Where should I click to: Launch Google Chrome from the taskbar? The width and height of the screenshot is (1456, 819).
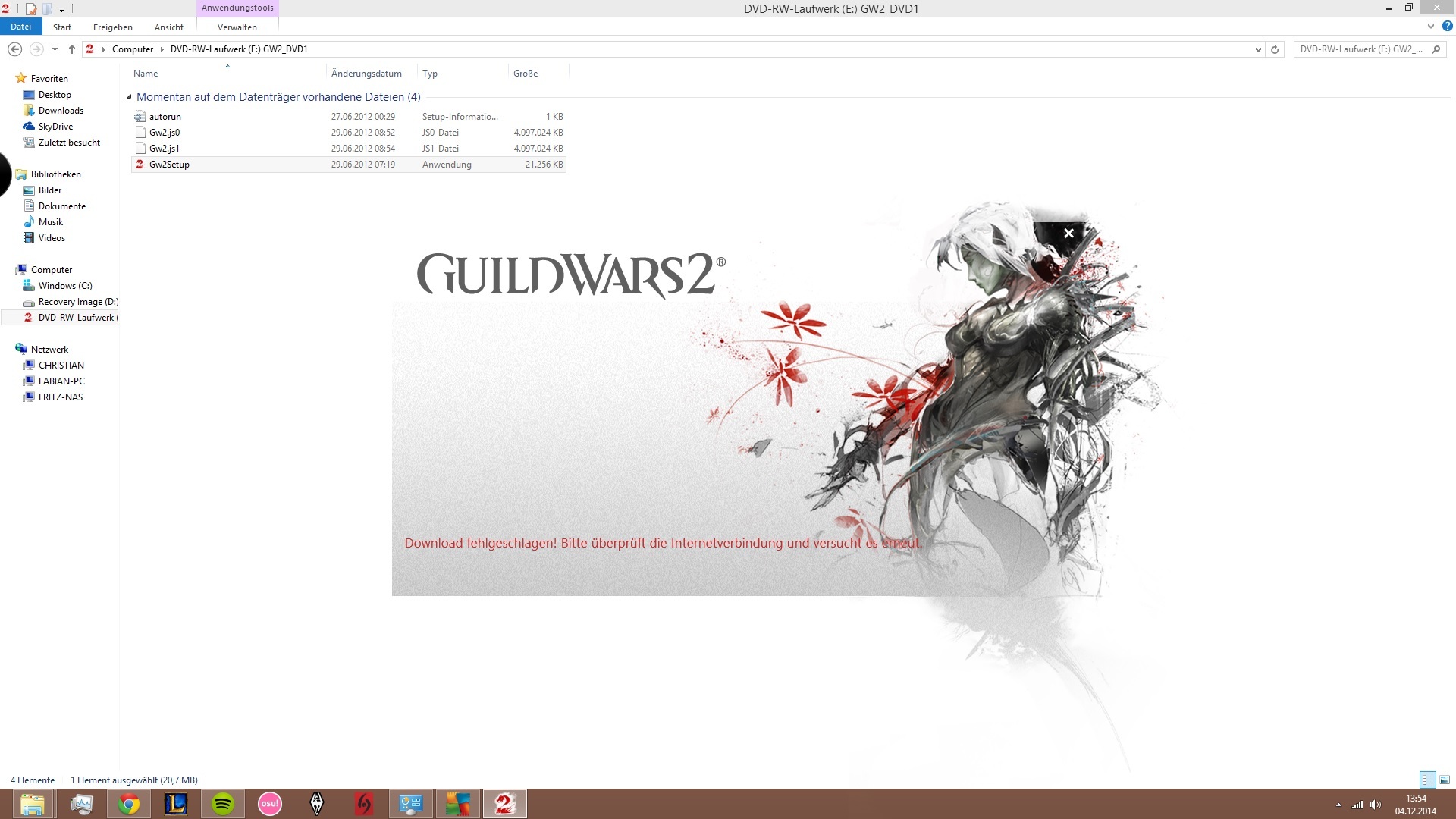tap(129, 804)
